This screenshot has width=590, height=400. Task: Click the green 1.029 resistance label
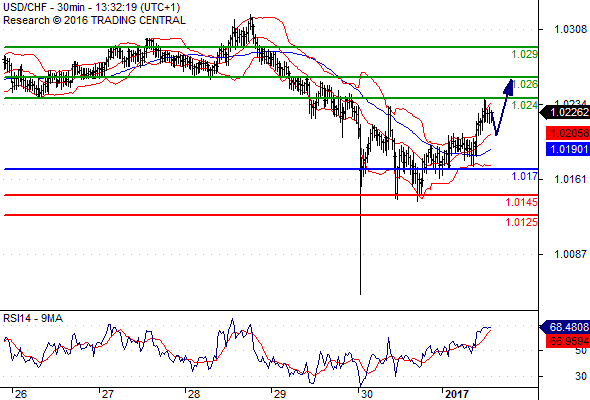pos(525,54)
